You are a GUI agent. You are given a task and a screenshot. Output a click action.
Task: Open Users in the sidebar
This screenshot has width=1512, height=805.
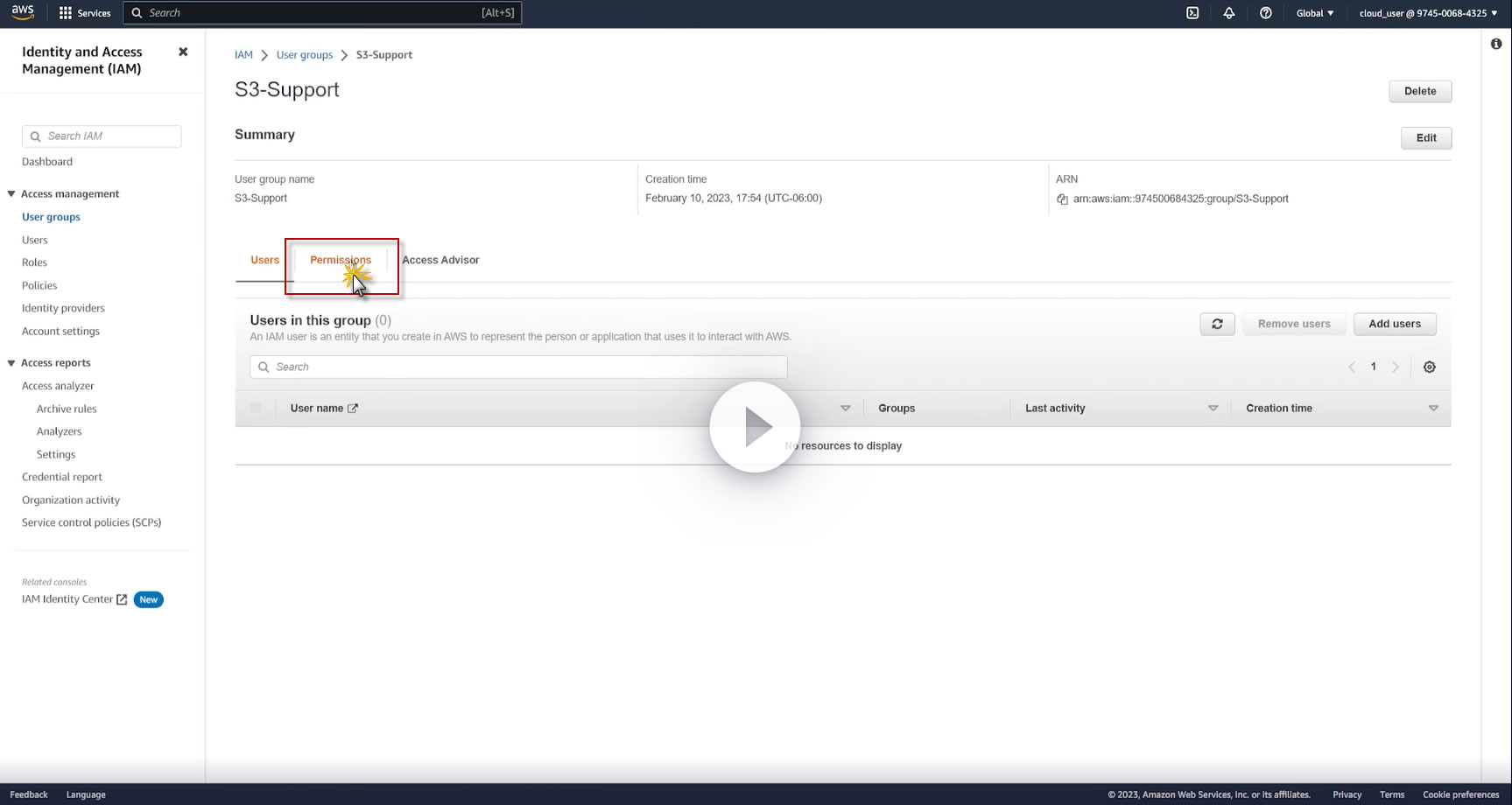(35, 240)
